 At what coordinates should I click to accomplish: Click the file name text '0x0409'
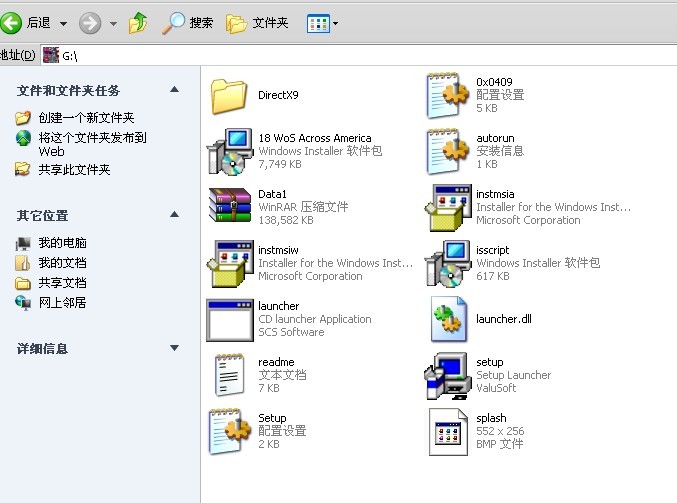[494, 82]
